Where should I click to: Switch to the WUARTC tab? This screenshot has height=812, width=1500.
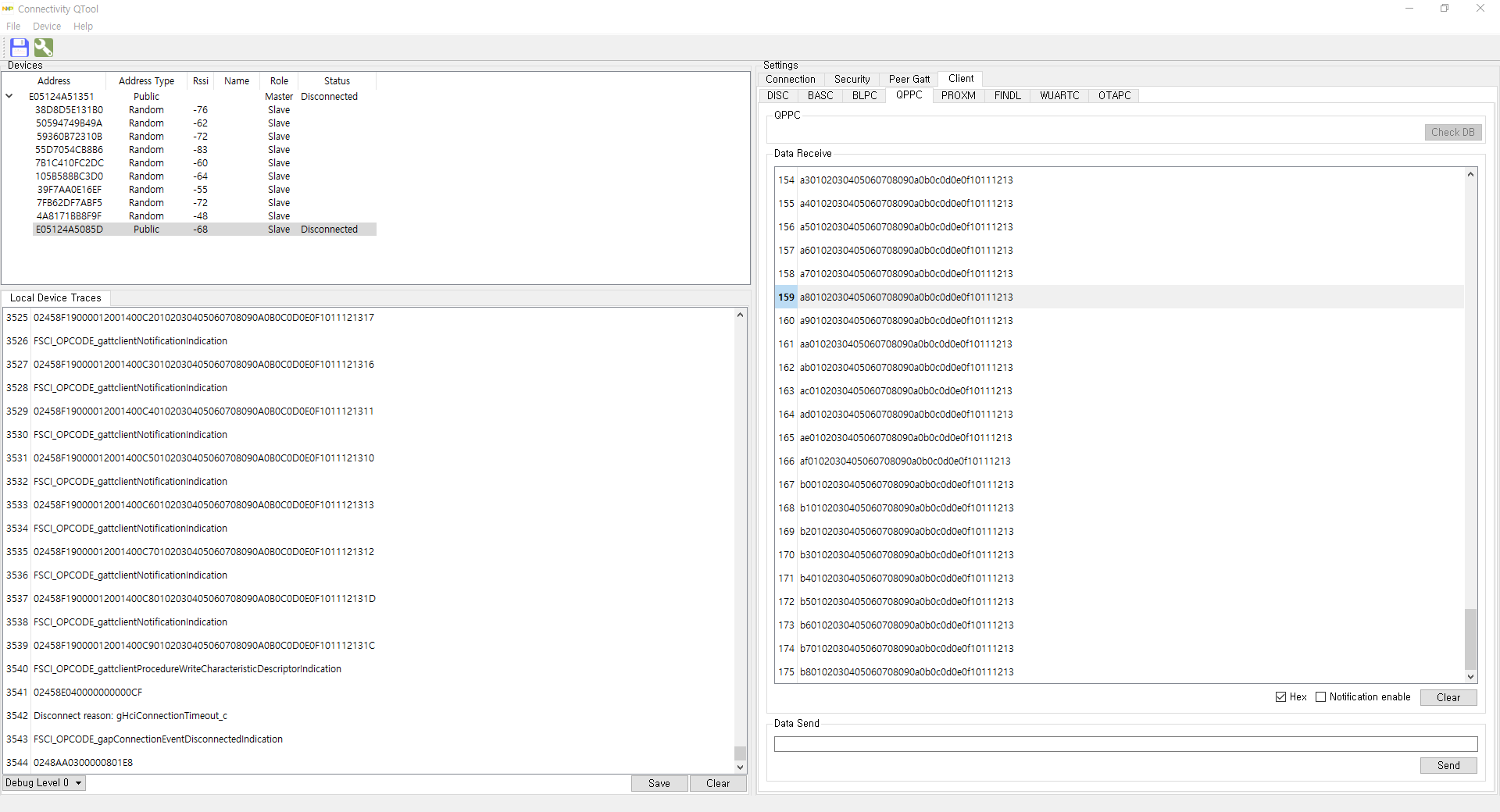(x=1059, y=95)
